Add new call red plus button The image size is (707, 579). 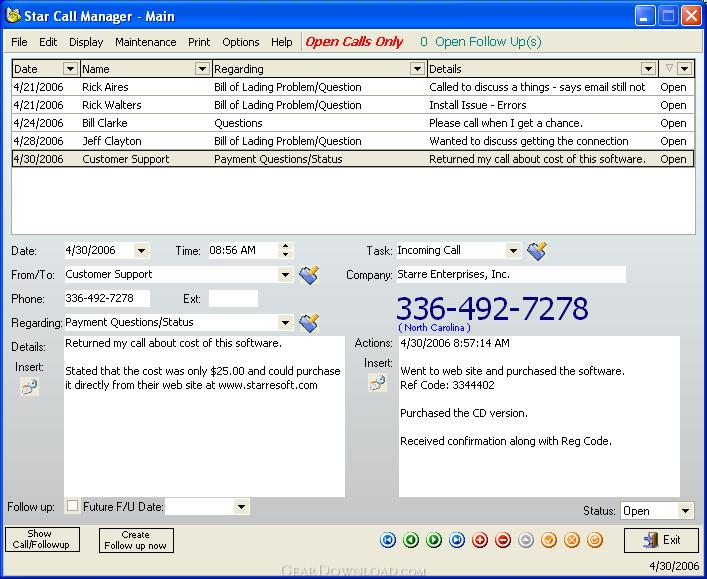[x=480, y=540]
